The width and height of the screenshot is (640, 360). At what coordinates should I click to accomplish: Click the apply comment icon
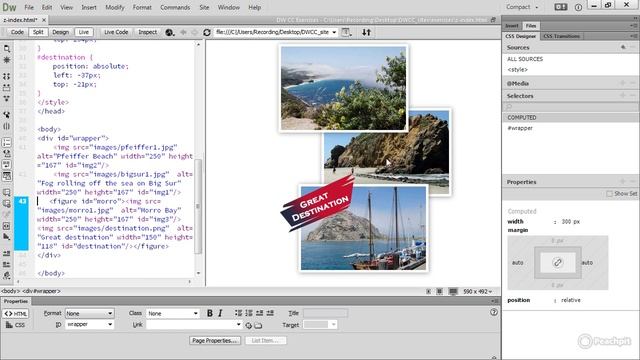(x=7, y=192)
